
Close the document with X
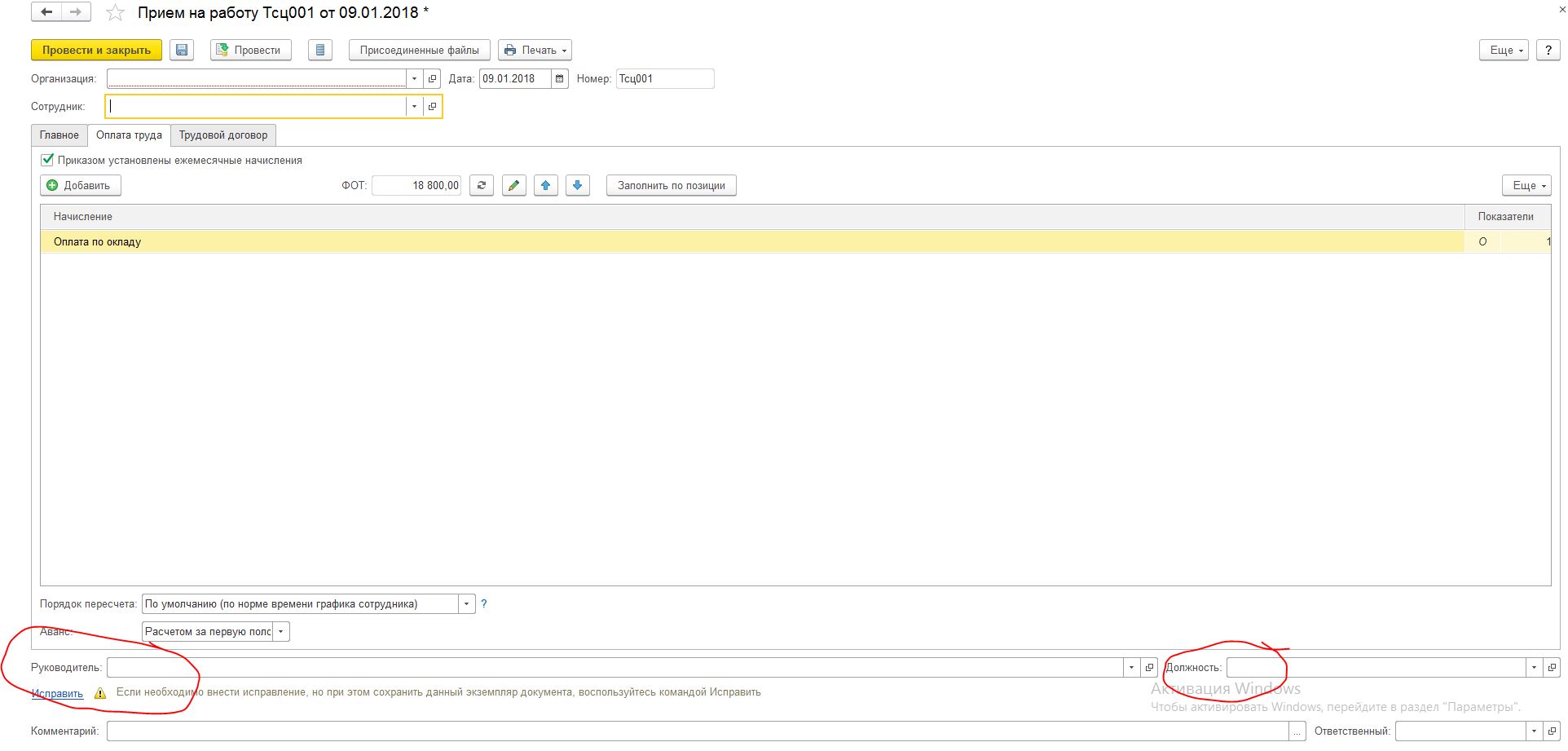pyautogui.click(x=1561, y=10)
